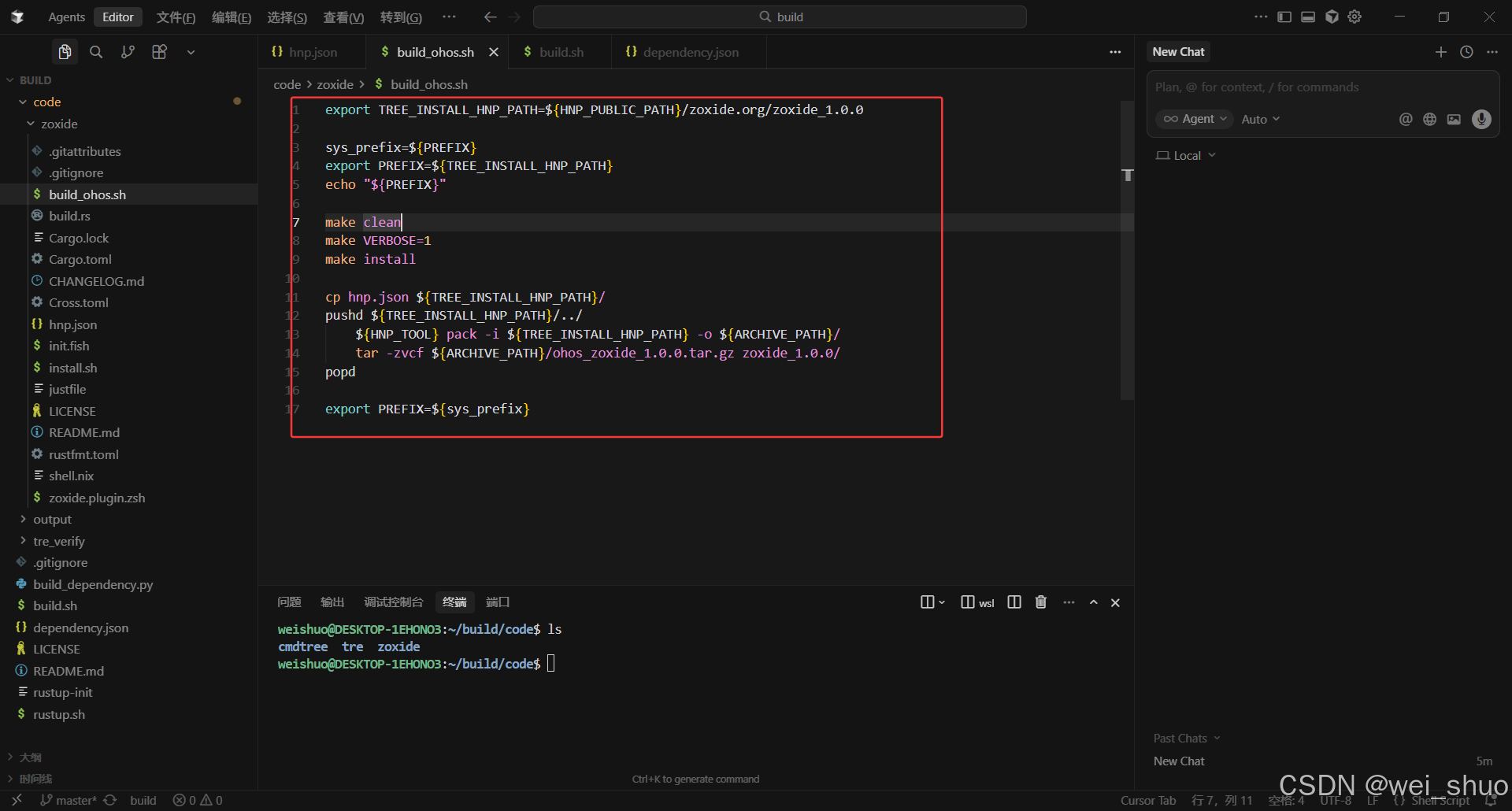Close the terminal panel

1115,602
